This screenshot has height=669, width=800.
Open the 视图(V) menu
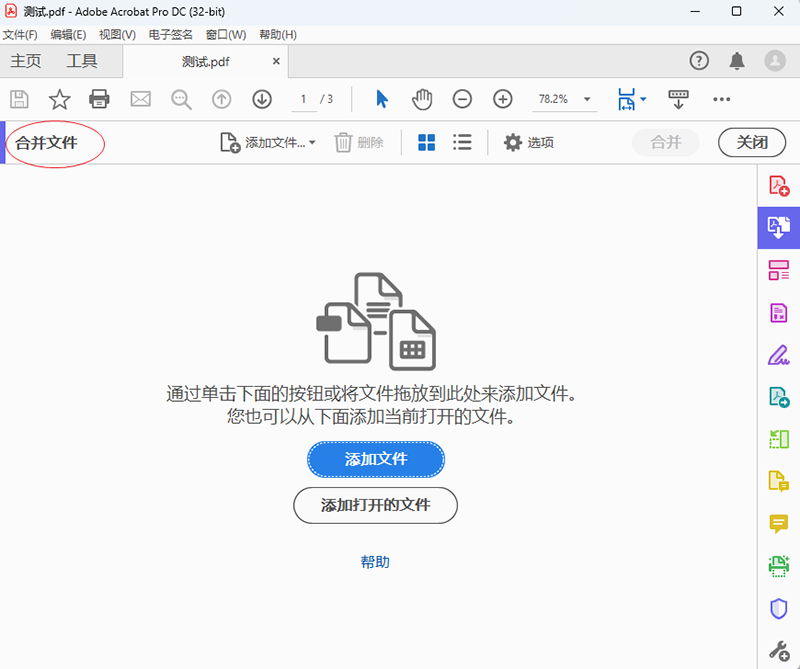click(117, 35)
